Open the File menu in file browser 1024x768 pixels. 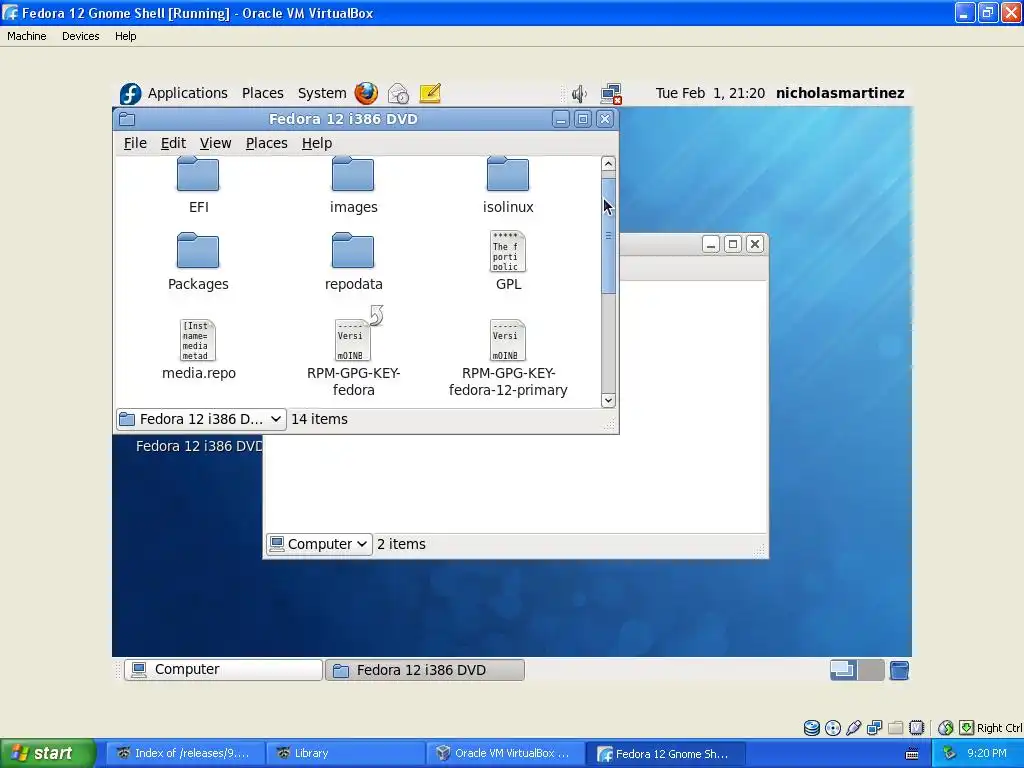coord(135,143)
